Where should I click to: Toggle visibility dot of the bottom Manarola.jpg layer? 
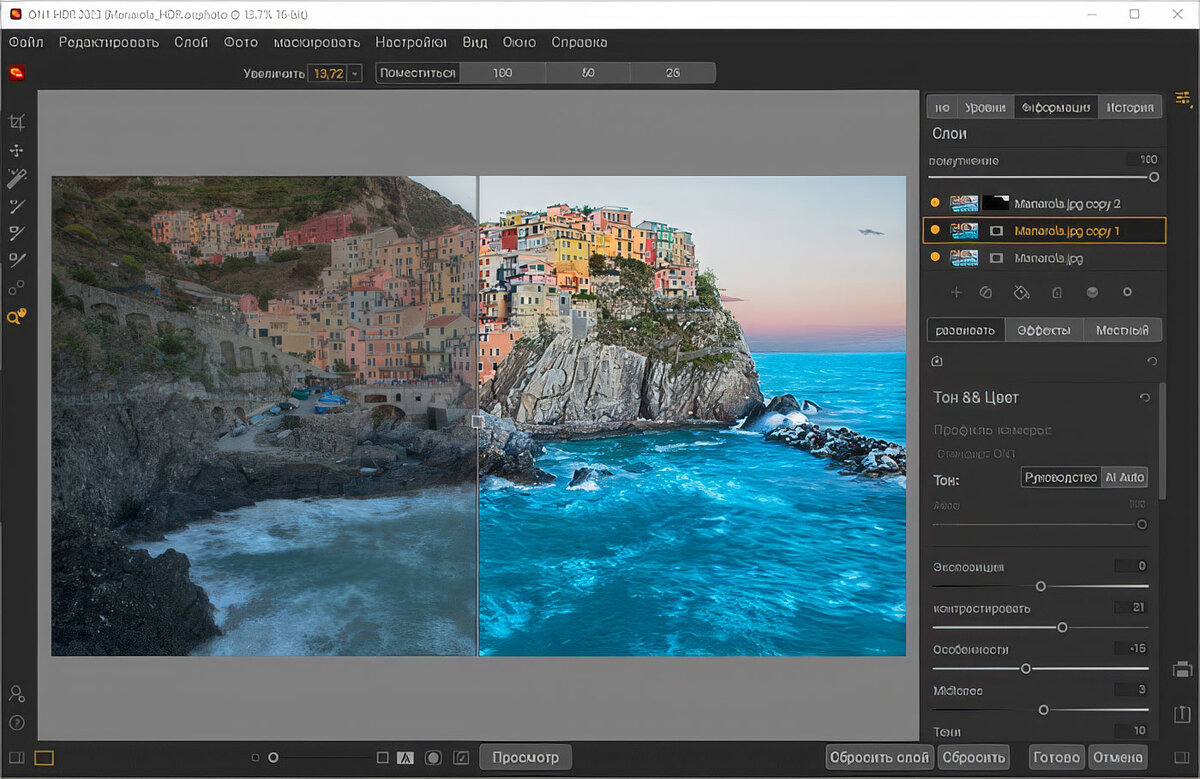click(x=934, y=258)
